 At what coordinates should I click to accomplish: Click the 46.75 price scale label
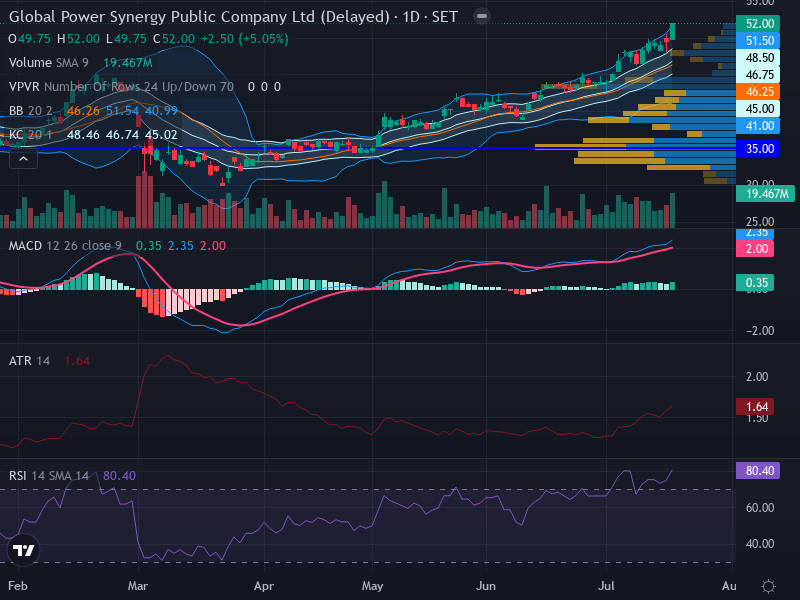(x=758, y=75)
